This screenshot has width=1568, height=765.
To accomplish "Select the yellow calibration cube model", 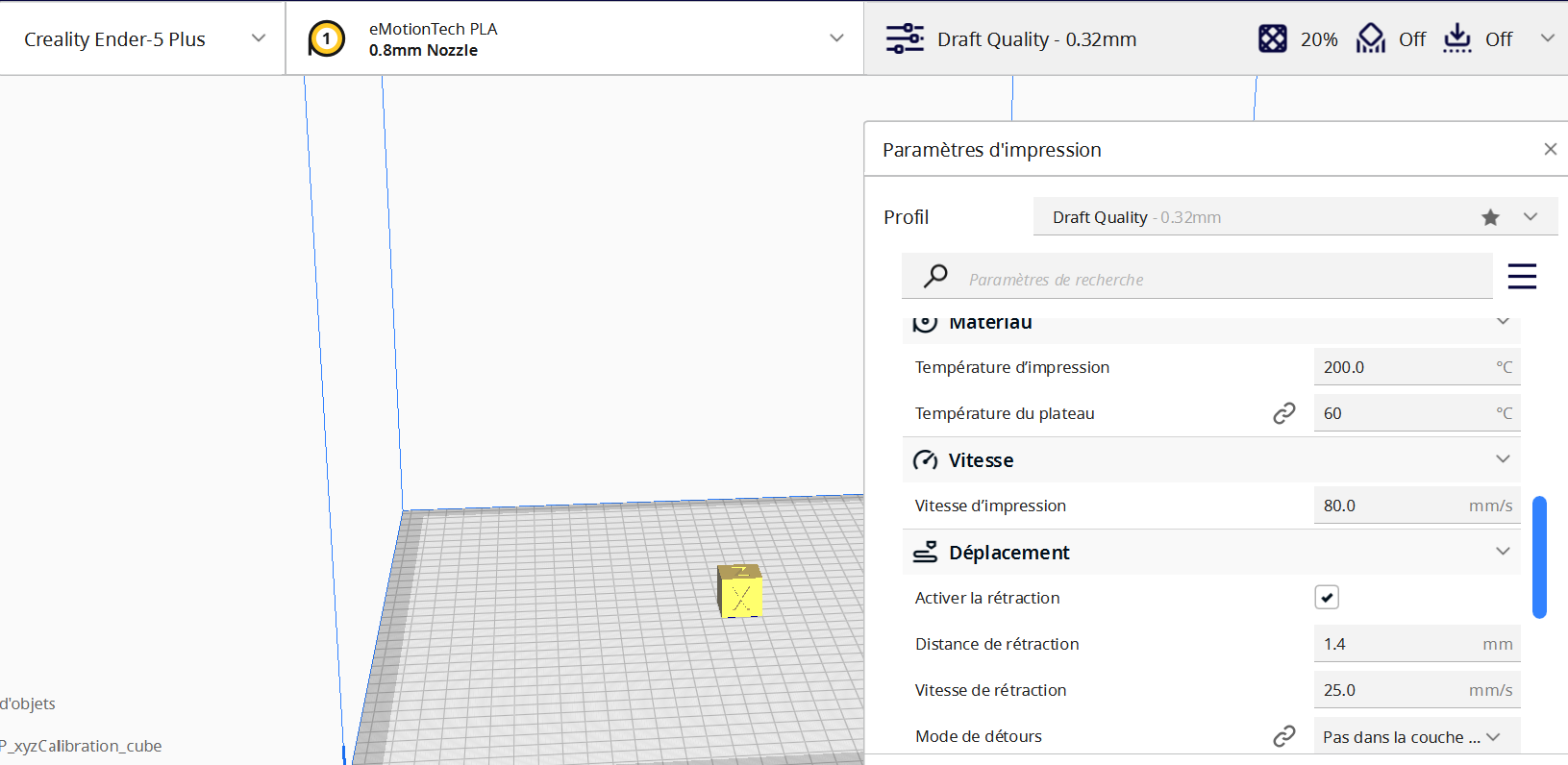I will pyautogui.click(x=740, y=590).
